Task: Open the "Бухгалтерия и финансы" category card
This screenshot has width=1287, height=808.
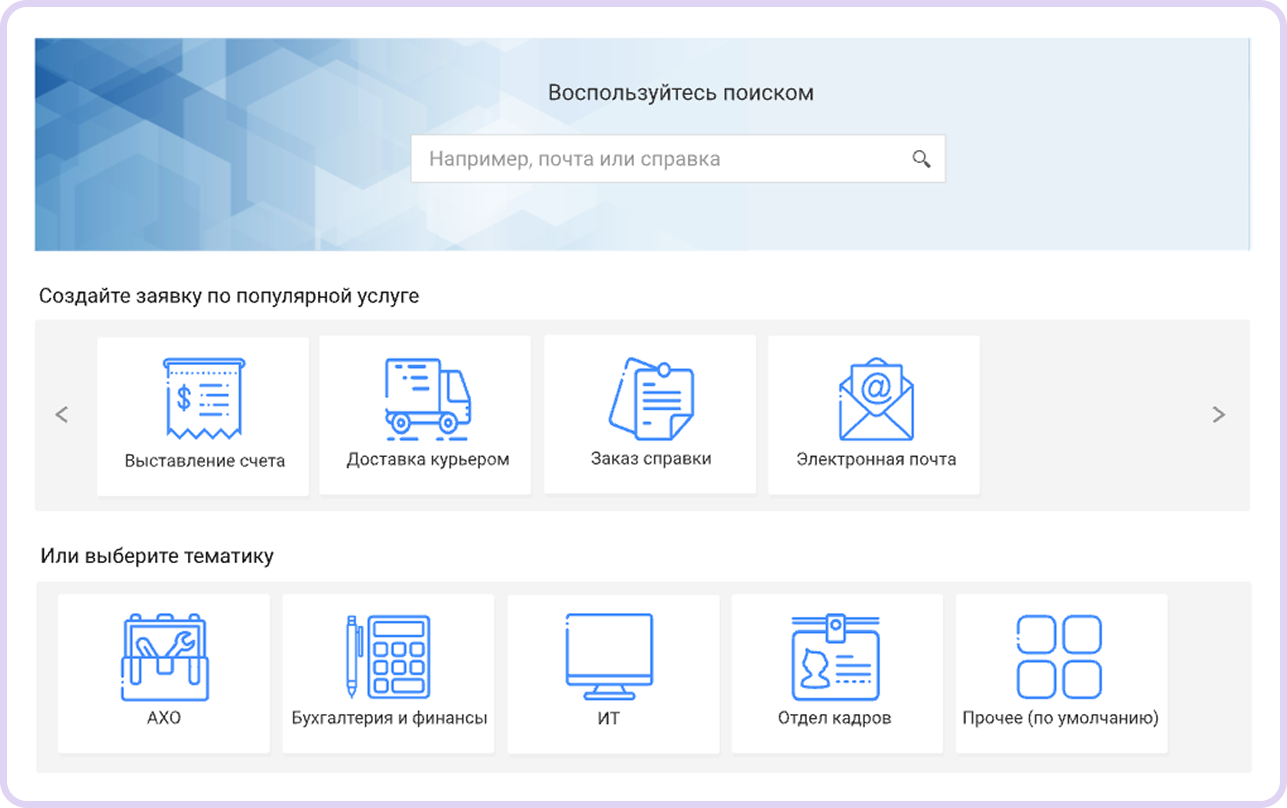Action: coord(387,673)
